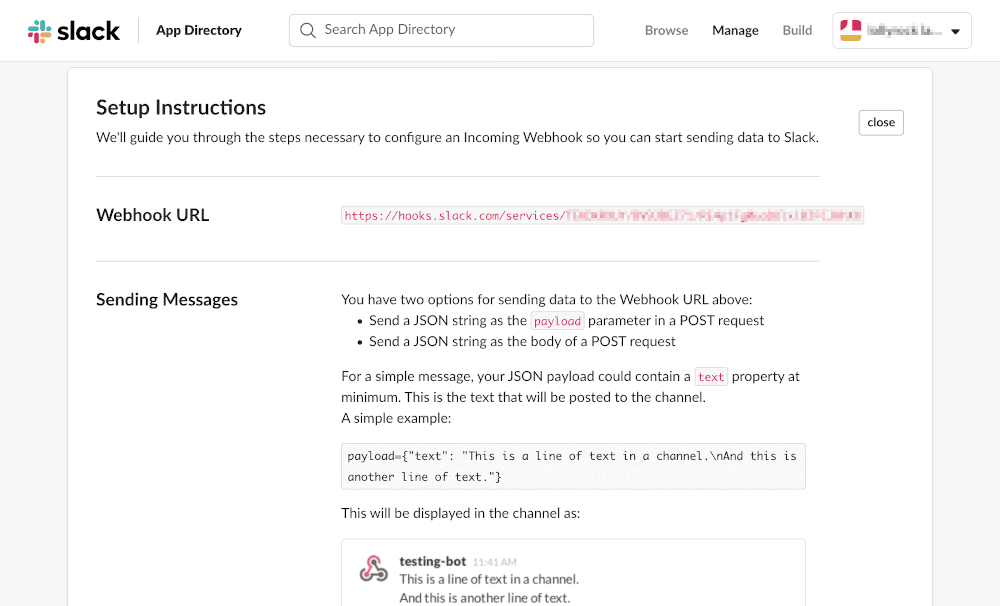Image resolution: width=1000 pixels, height=606 pixels.
Task: Open the account dropdown in the header
Action: point(900,30)
